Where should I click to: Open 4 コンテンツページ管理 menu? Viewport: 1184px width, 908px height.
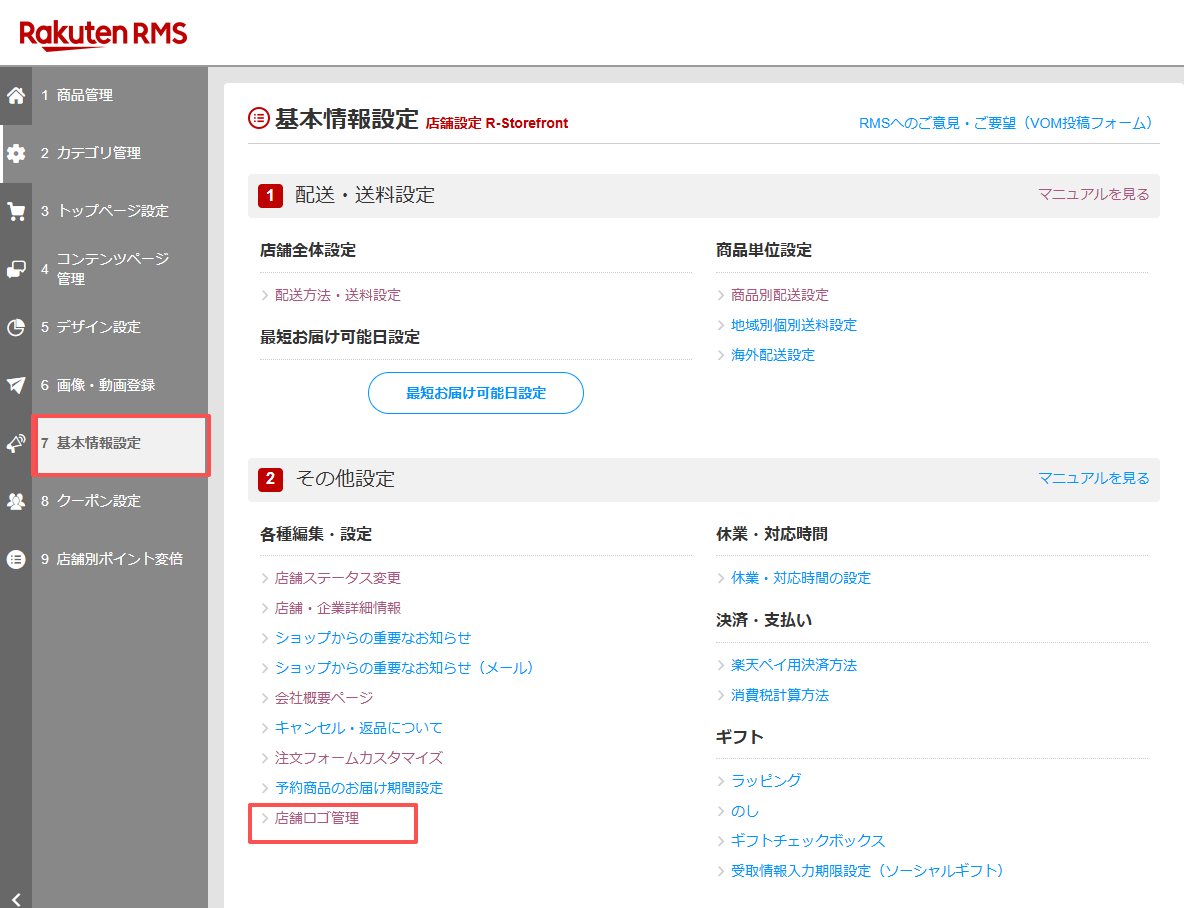(119, 269)
